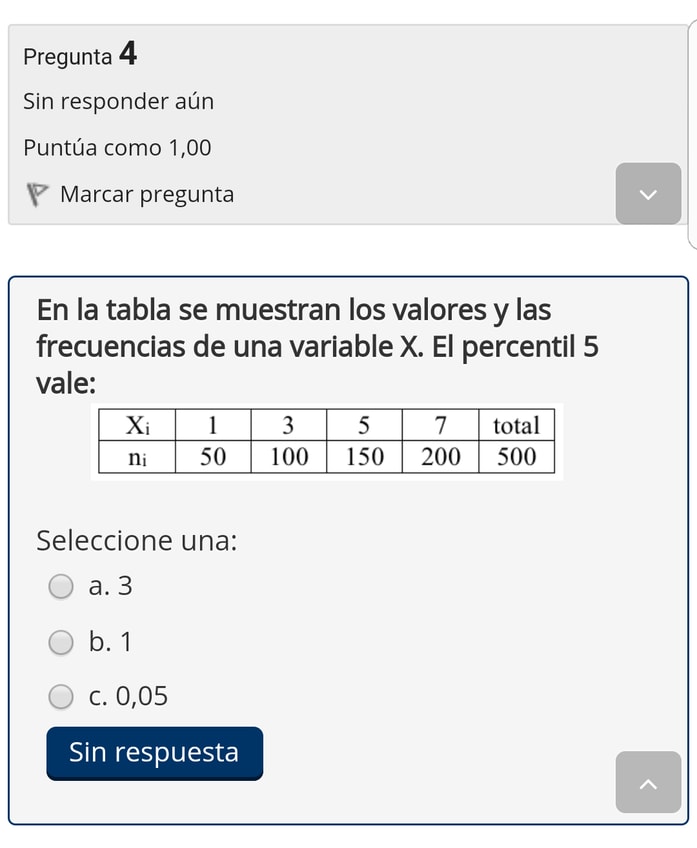Image resolution: width=697 pixels, height=848 pixels.
Task: Click the answer label "a. 3"
Action: point(111,586)
